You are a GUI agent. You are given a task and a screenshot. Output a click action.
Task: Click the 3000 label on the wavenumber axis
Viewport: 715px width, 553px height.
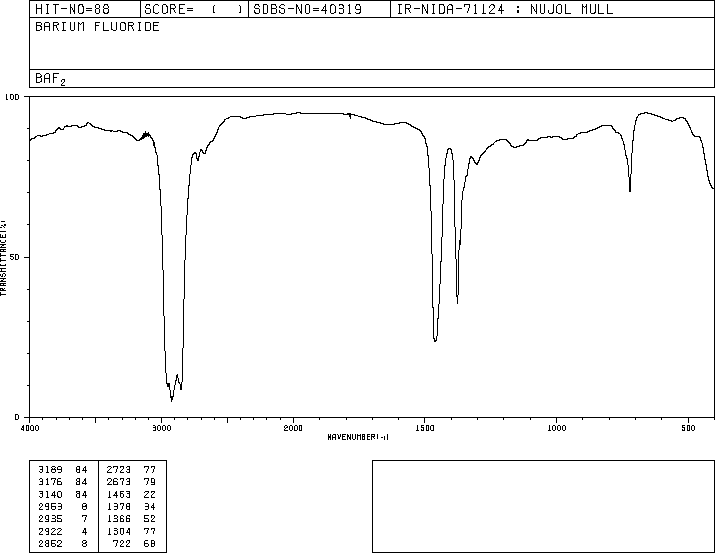161,428
